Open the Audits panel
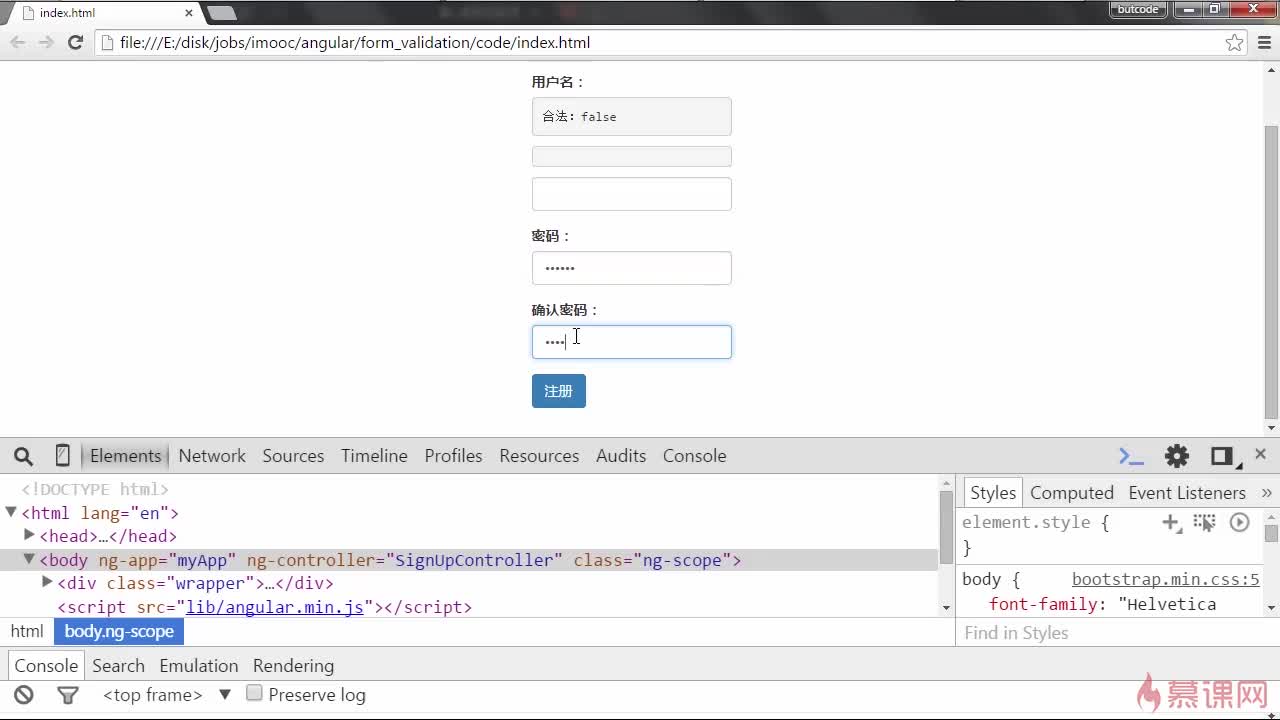1280x720 pixels. pyautogui.click(x=621, y=456)
